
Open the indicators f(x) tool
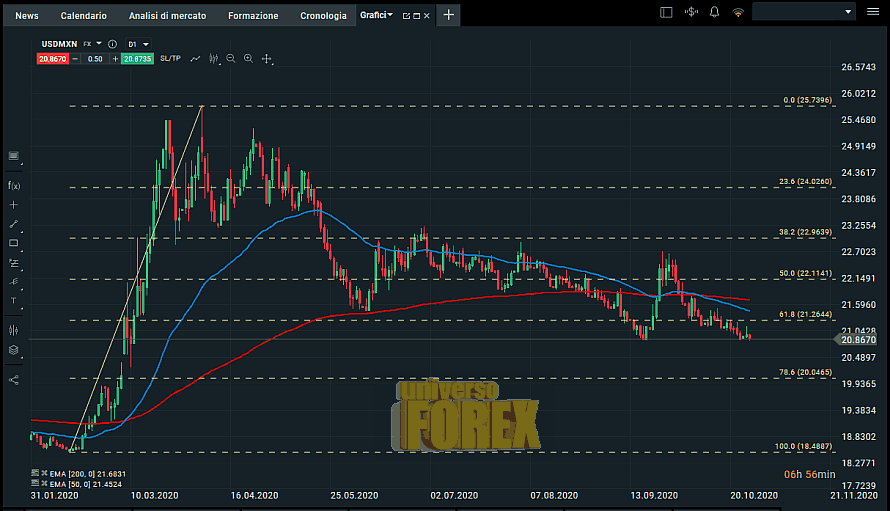[x=14, y=185]
